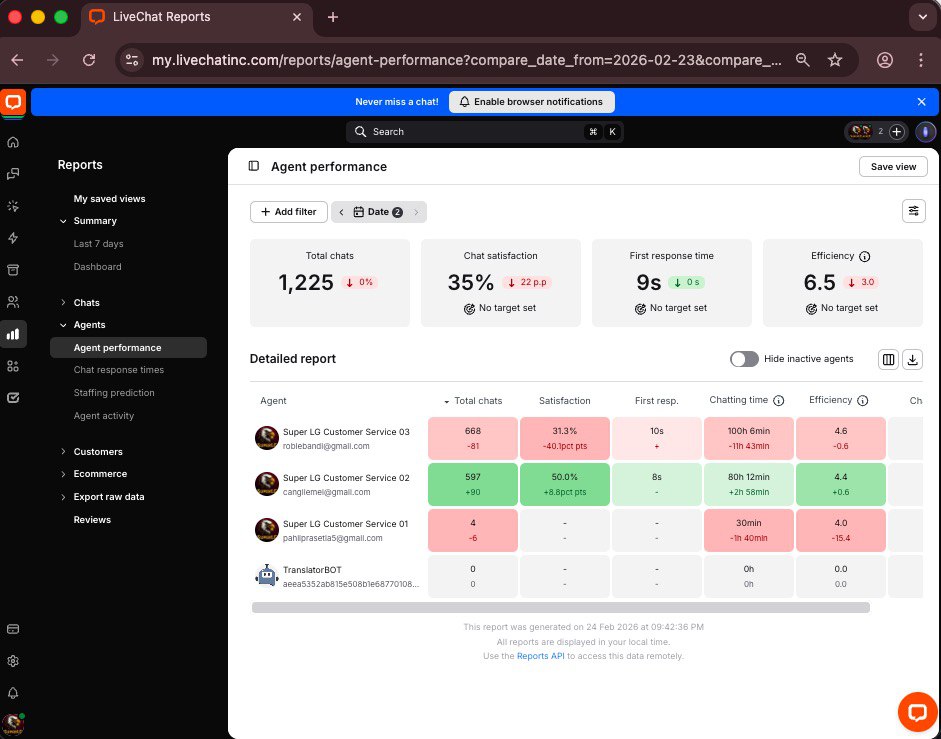Screen dimensions: 941x739
Task: Open the Dashboard report
Action: click(x=97, y=267)
